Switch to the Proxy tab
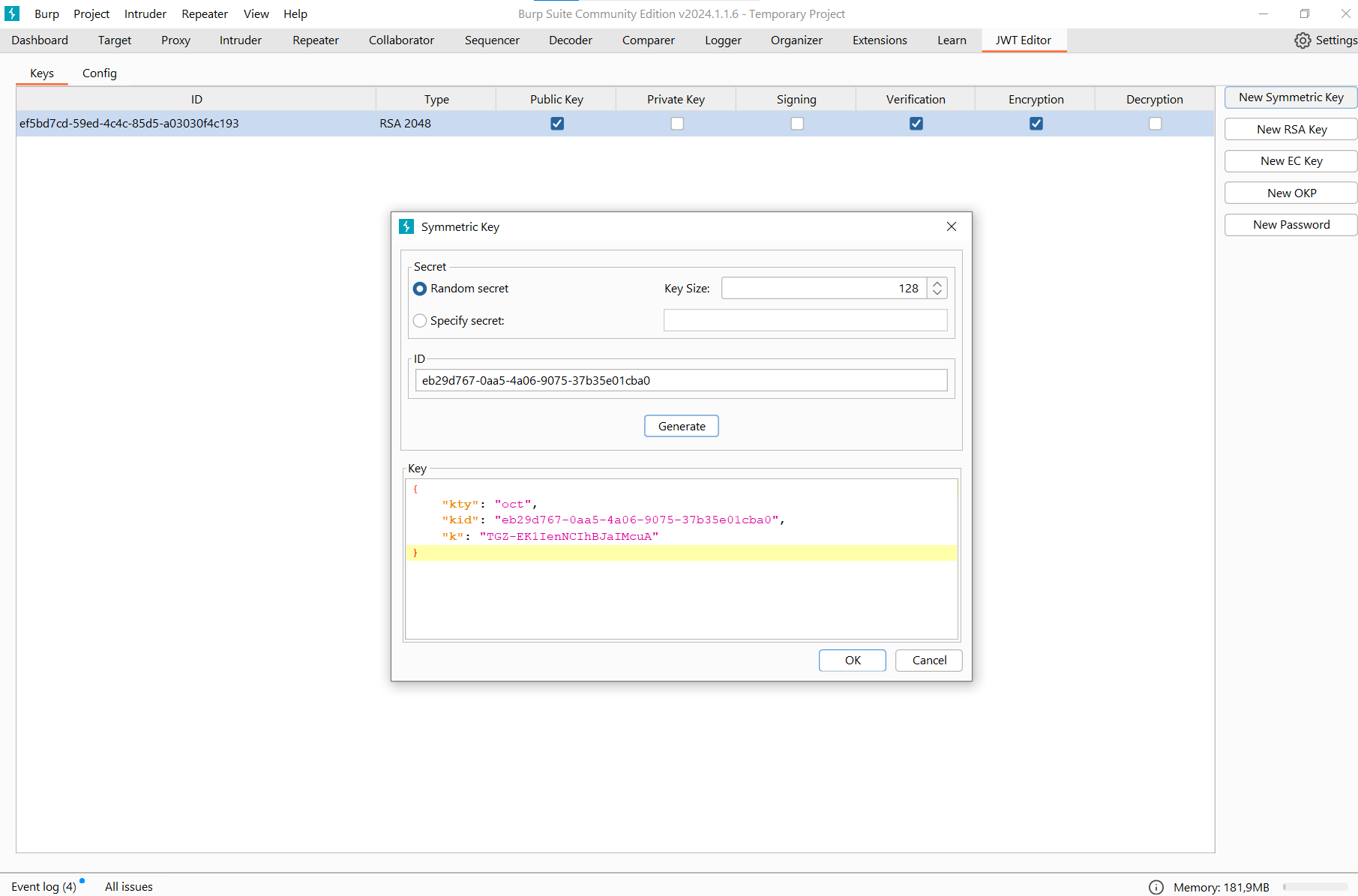This screenshot has height=896, width=1358. pos(175,40)
